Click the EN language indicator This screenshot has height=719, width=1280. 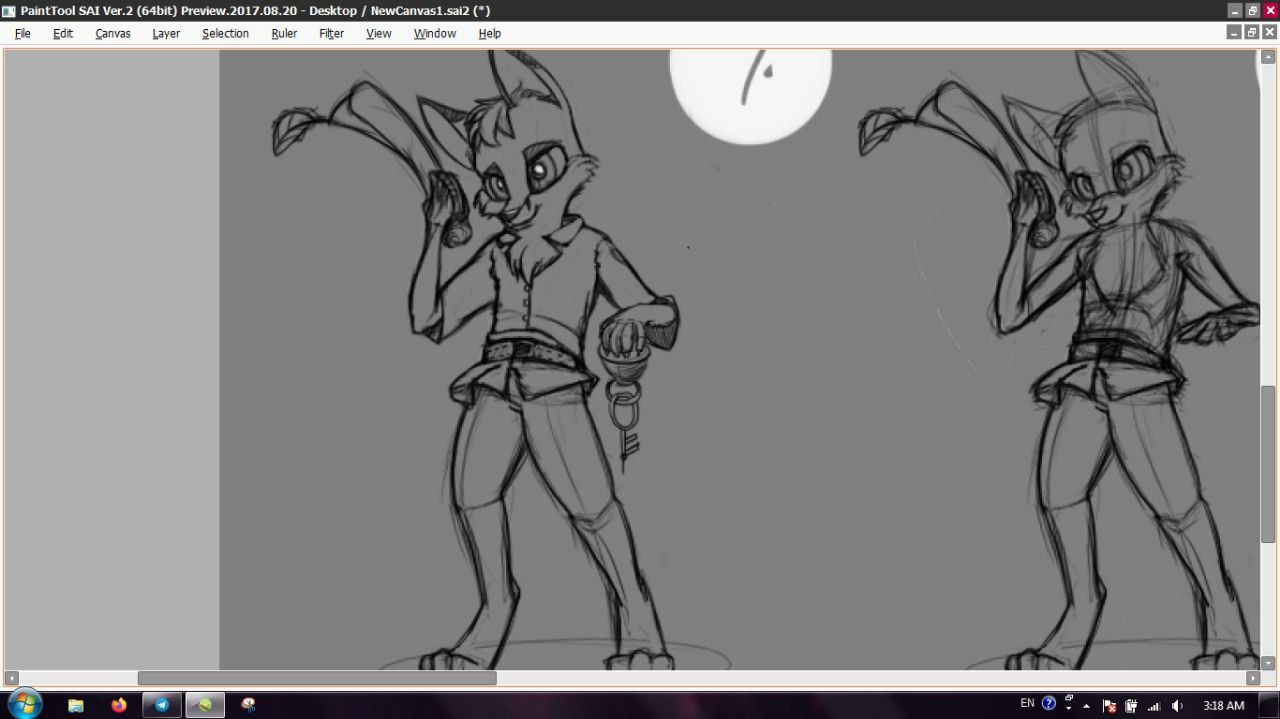(1027, 704)
